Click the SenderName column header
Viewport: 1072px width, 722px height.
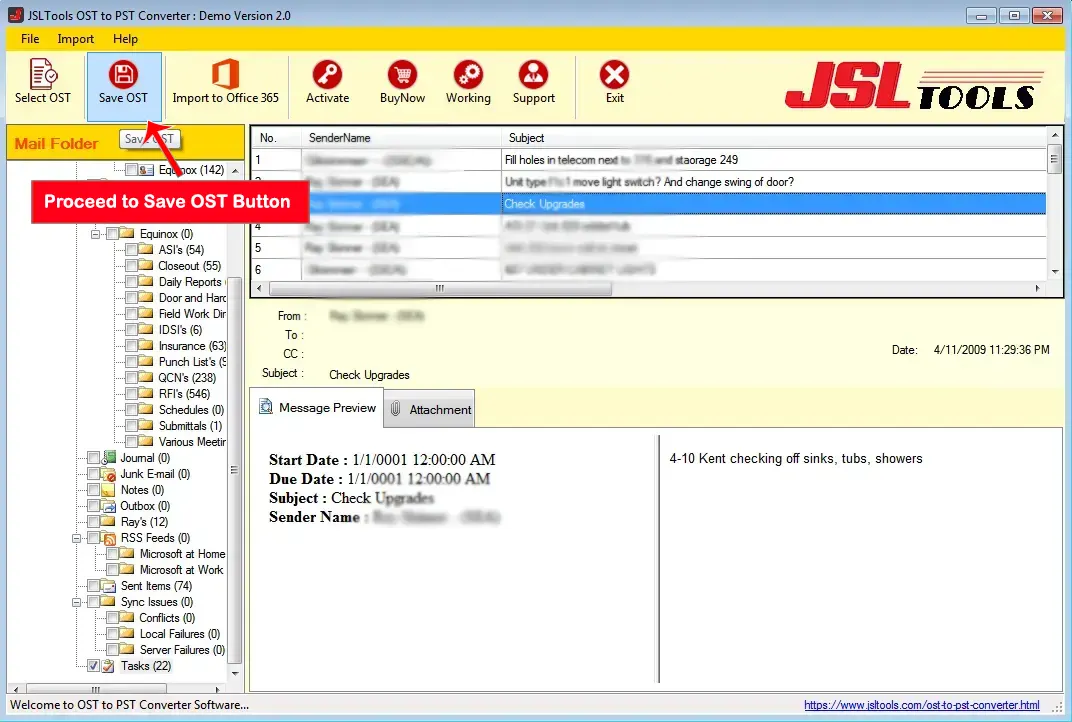pyautogui.click(x=400, y=138)
